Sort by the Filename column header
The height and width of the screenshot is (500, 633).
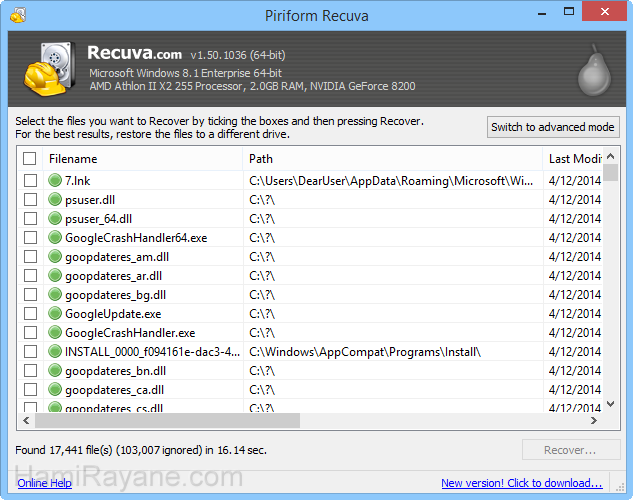click(x=143, y=159)
